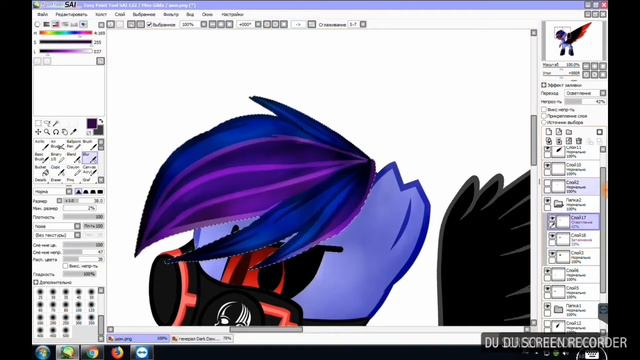Hide the Слой6 layer
Screen dimensions: 640x360
[x=547, y=271]
